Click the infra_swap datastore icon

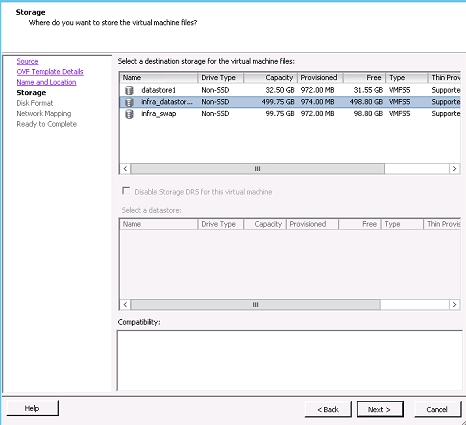[129, 114]
